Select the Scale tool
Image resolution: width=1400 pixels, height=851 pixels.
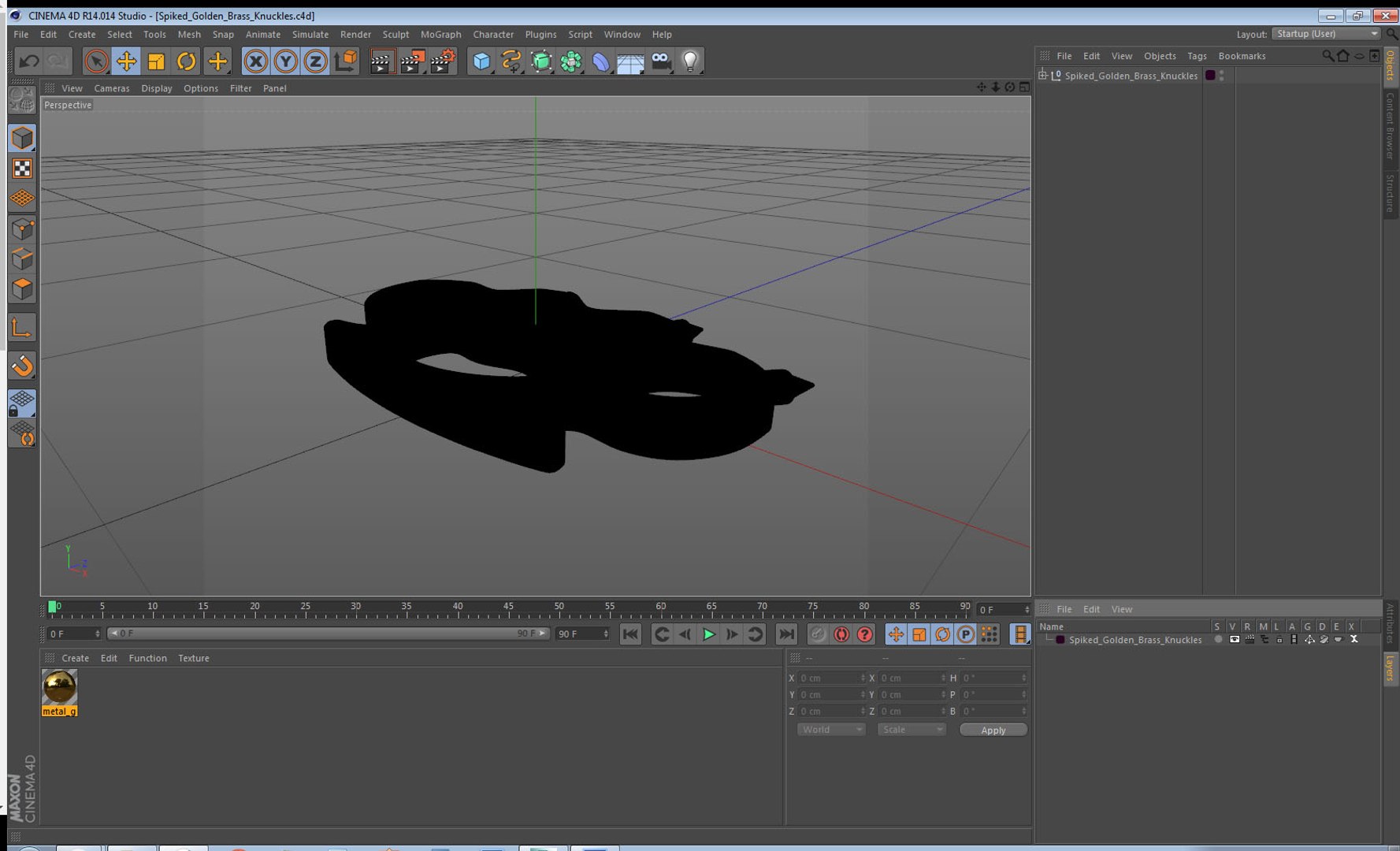point(156,61)
